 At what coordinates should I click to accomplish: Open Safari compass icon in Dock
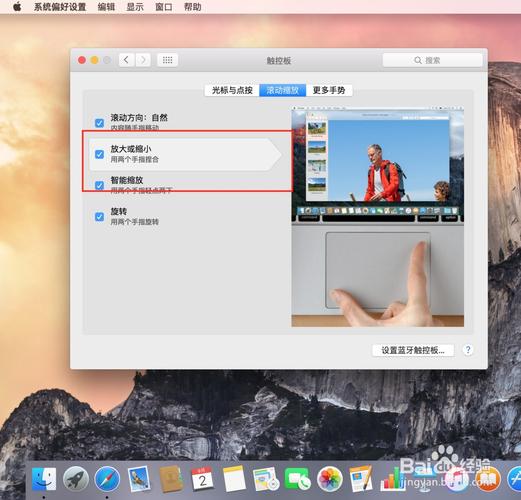click(x=107, y=479)
